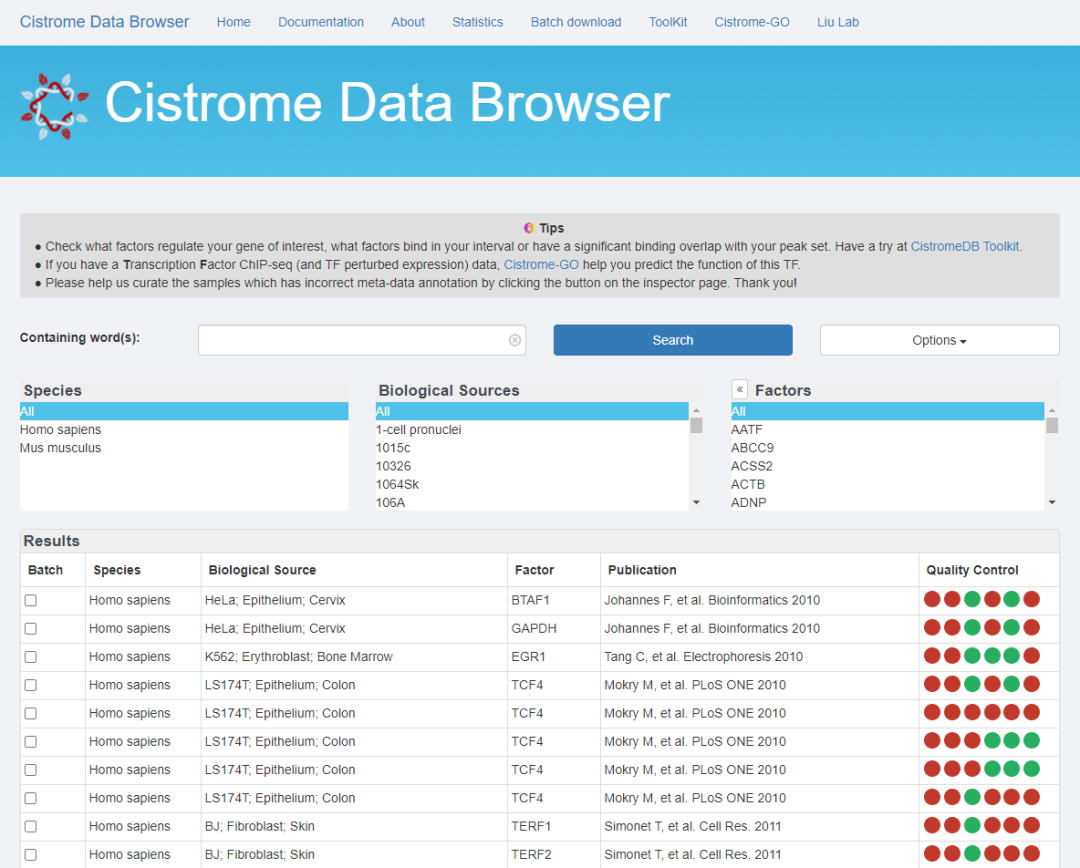Click the Tips lightbulb icon
The height and width of the screenshot is (868, 1080).
pyautogui.click(x=528, y=228)
